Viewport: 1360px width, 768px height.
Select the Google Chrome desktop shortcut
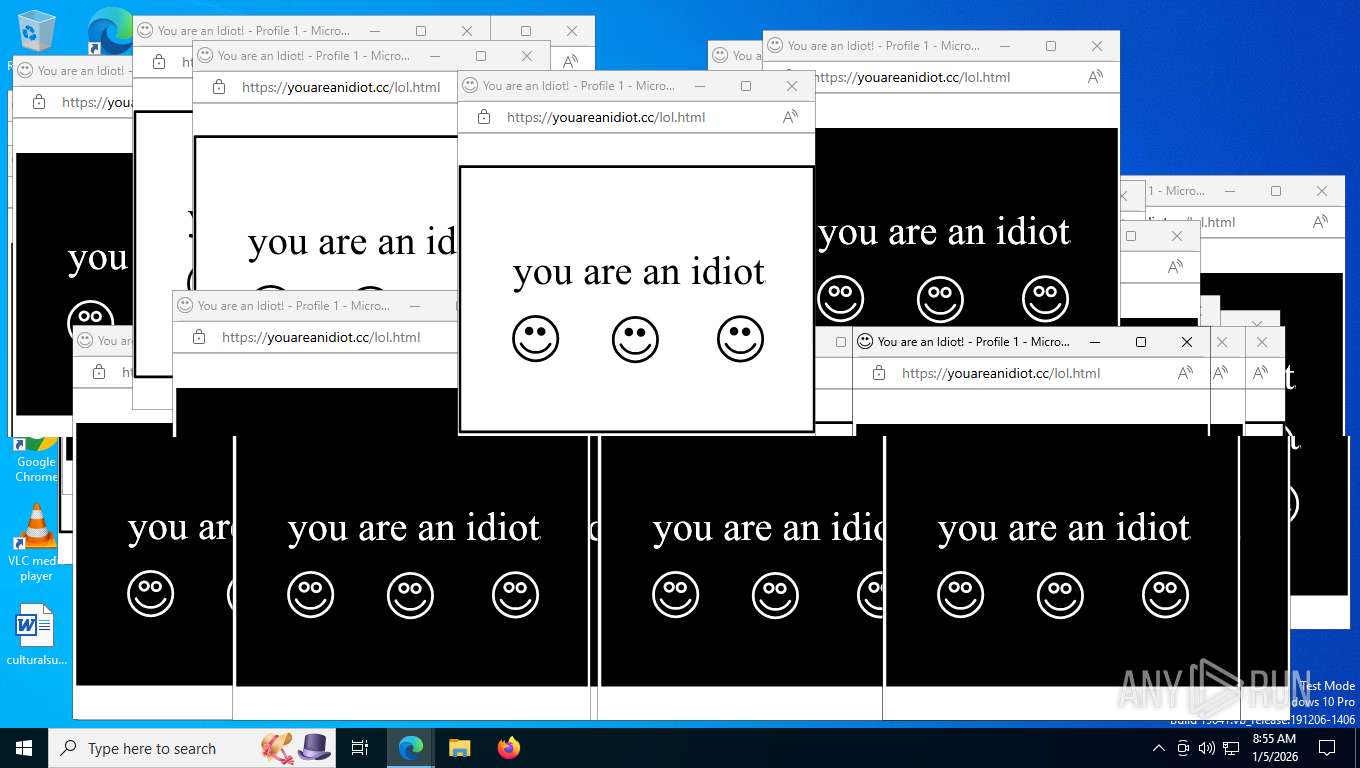tap(36, 460)
